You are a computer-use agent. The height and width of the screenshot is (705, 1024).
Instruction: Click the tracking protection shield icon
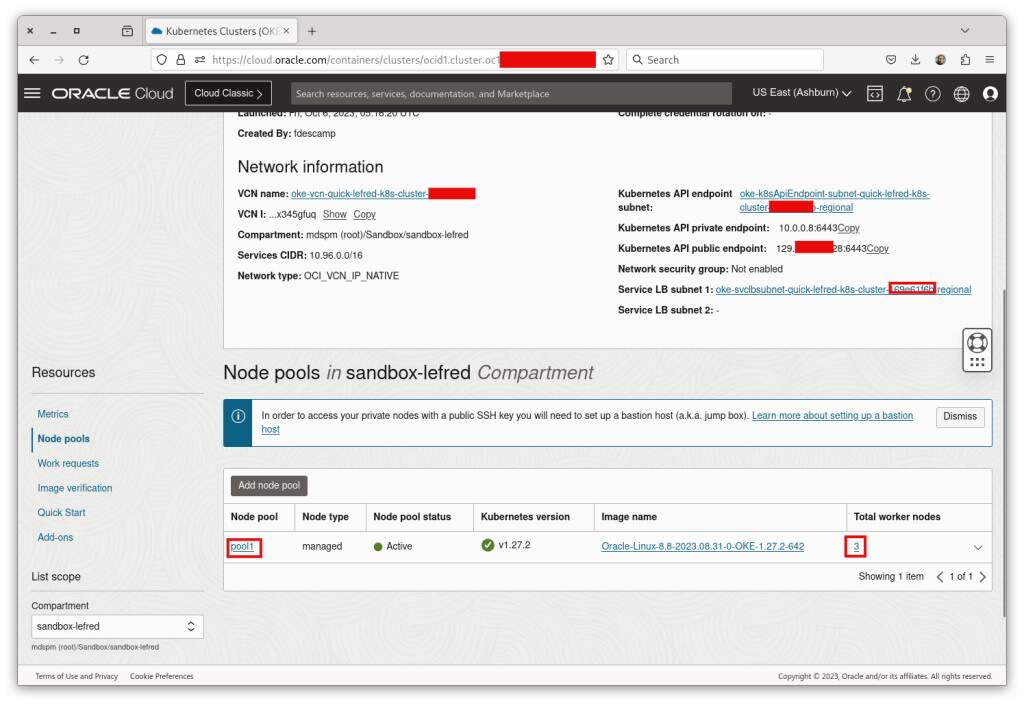[x=162, y=60]
